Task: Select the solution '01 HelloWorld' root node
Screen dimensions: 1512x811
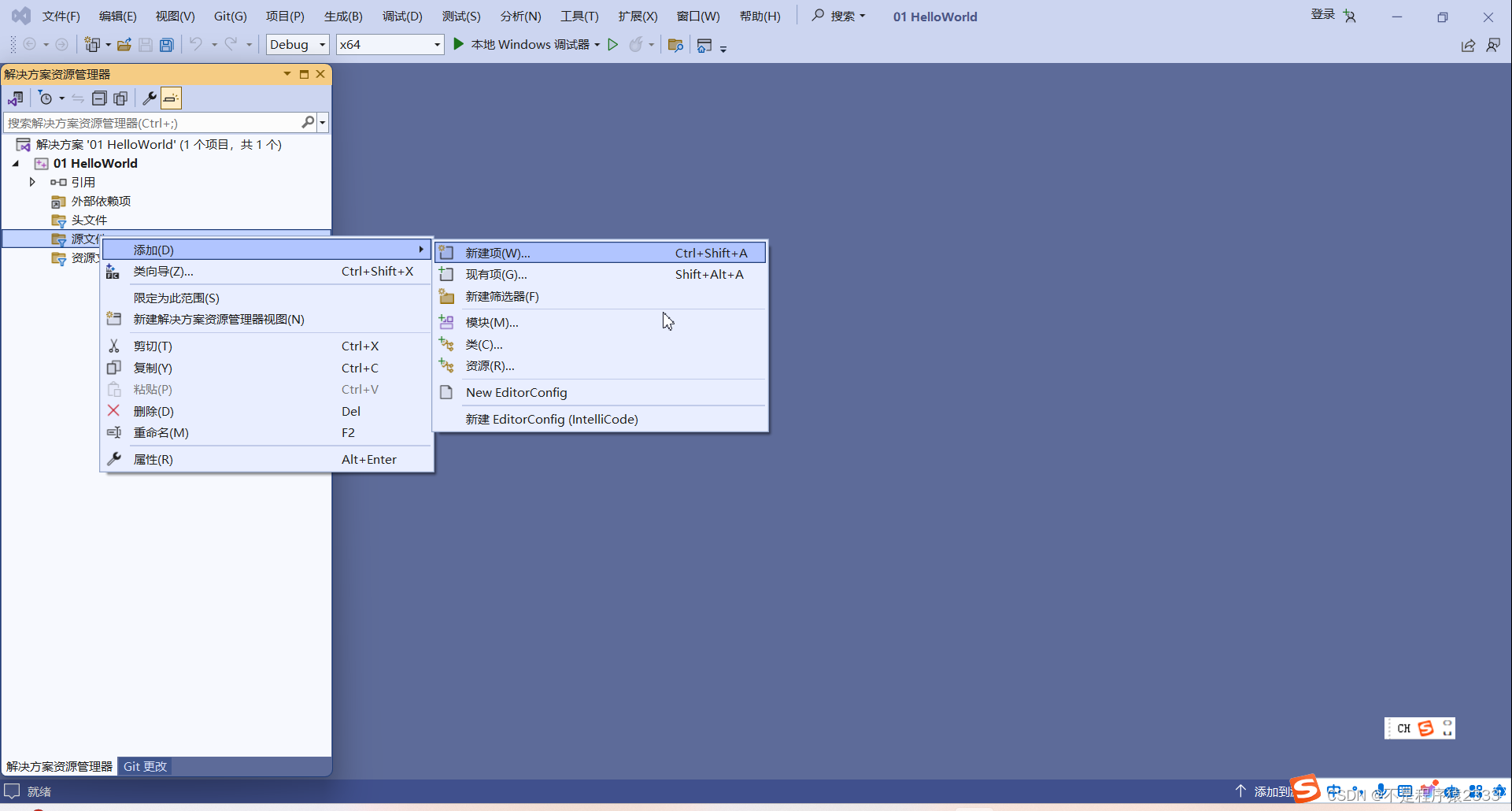Action: coord(158,144)
